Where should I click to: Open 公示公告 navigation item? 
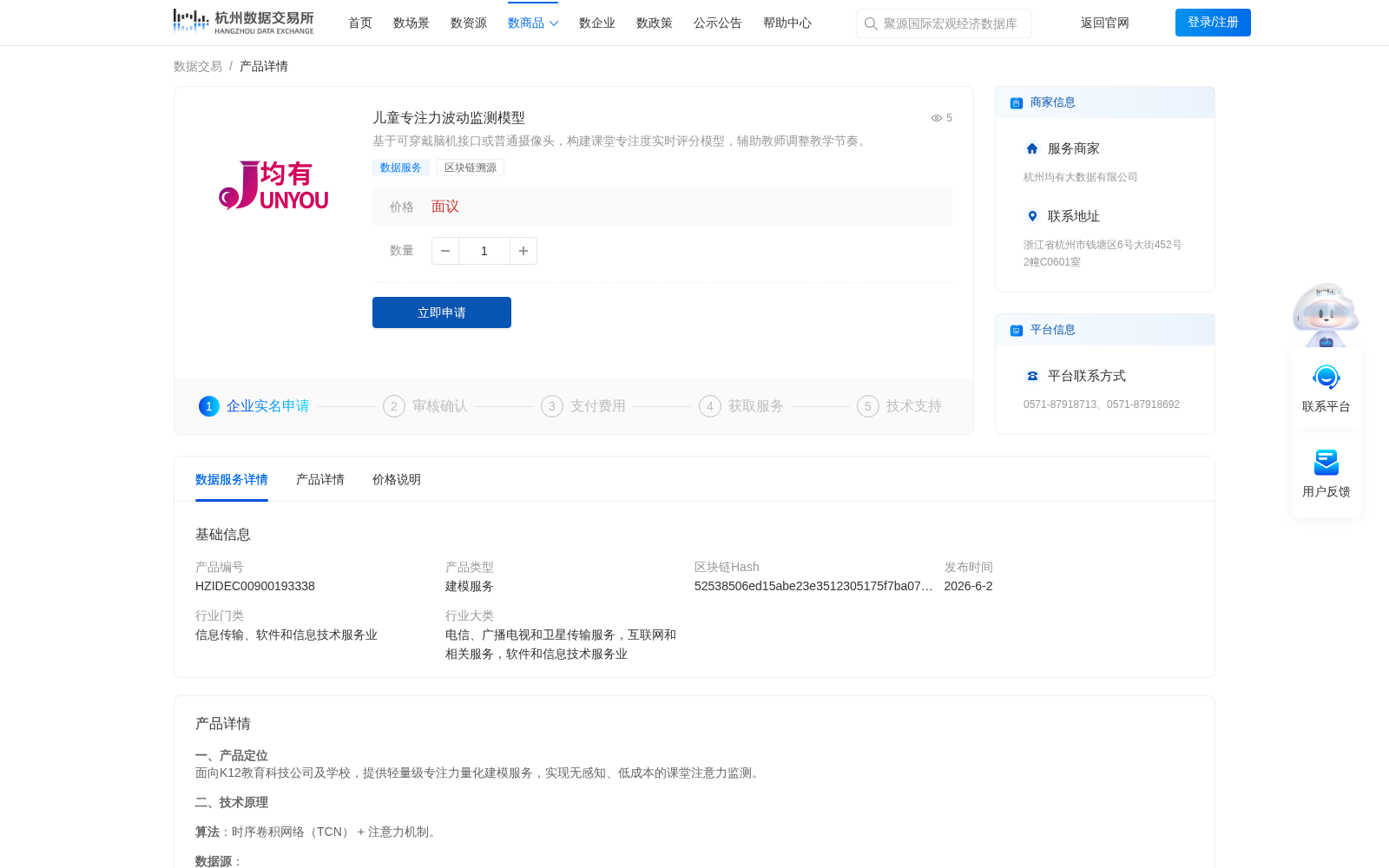click(718, 23)
